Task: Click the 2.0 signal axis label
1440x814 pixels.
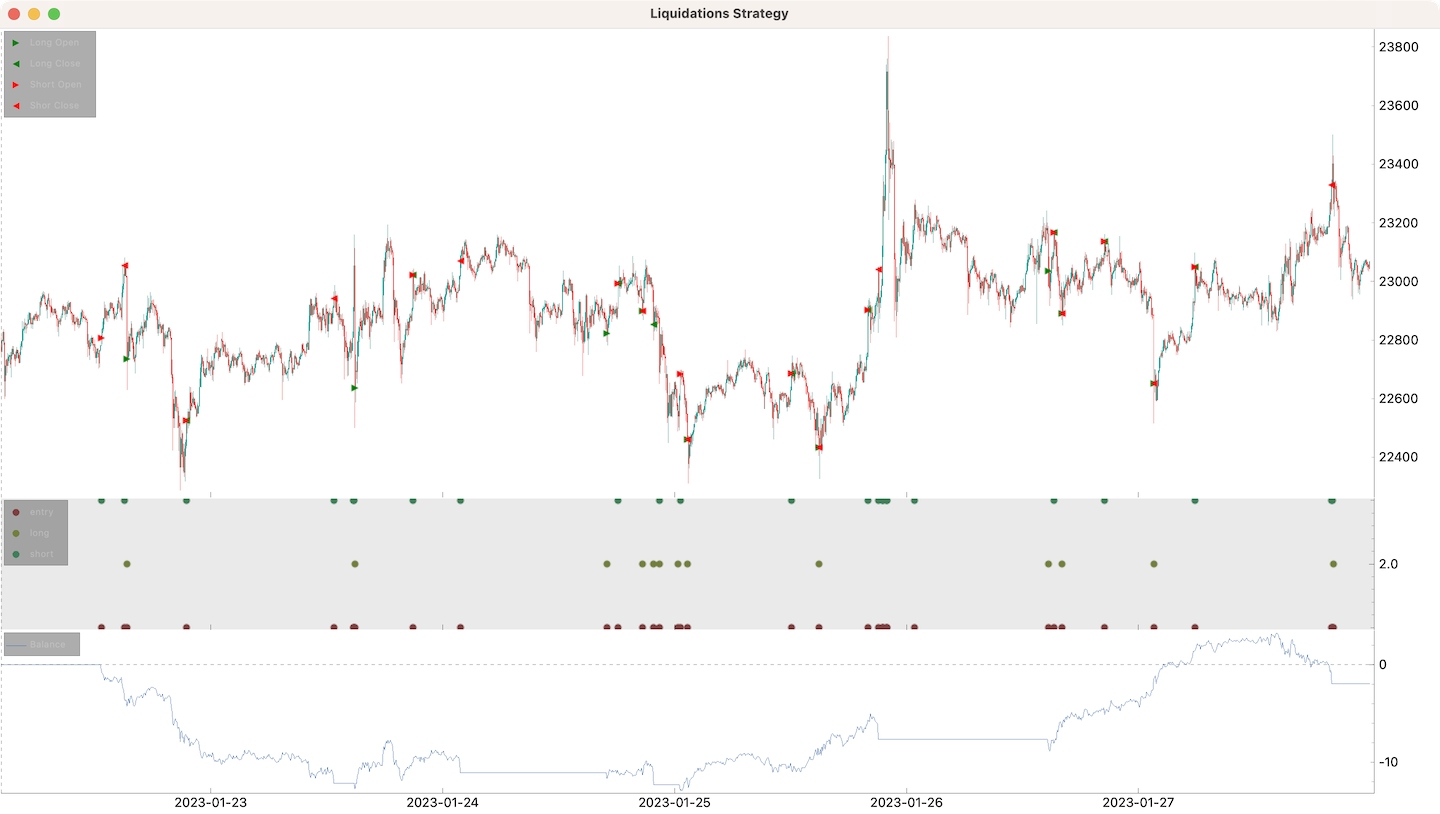Action: coord(1391,564)
